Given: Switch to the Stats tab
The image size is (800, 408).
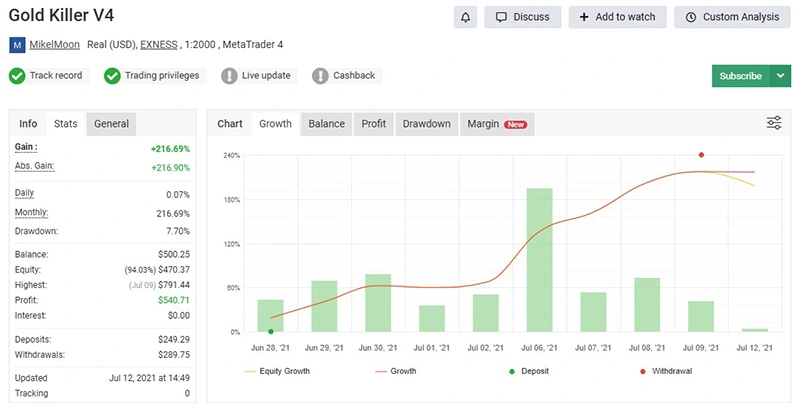Looking at the screenshot, I should coord(66,124).
